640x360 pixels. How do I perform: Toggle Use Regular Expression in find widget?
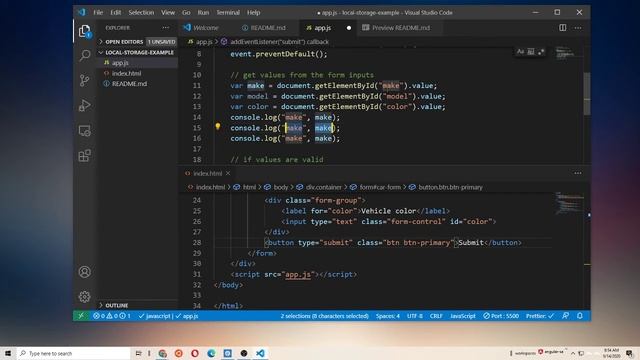coord(541,52)
